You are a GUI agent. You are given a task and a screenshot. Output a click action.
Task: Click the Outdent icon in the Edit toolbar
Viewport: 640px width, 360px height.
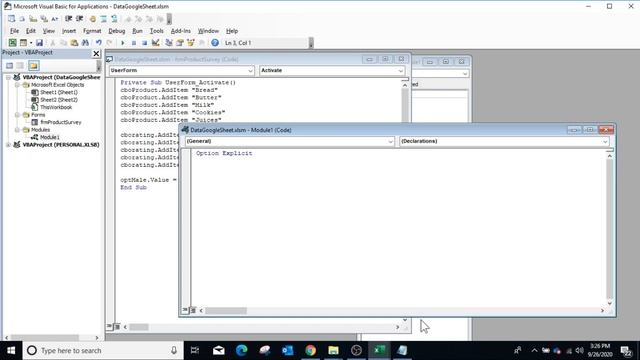(x=80, y=19)
